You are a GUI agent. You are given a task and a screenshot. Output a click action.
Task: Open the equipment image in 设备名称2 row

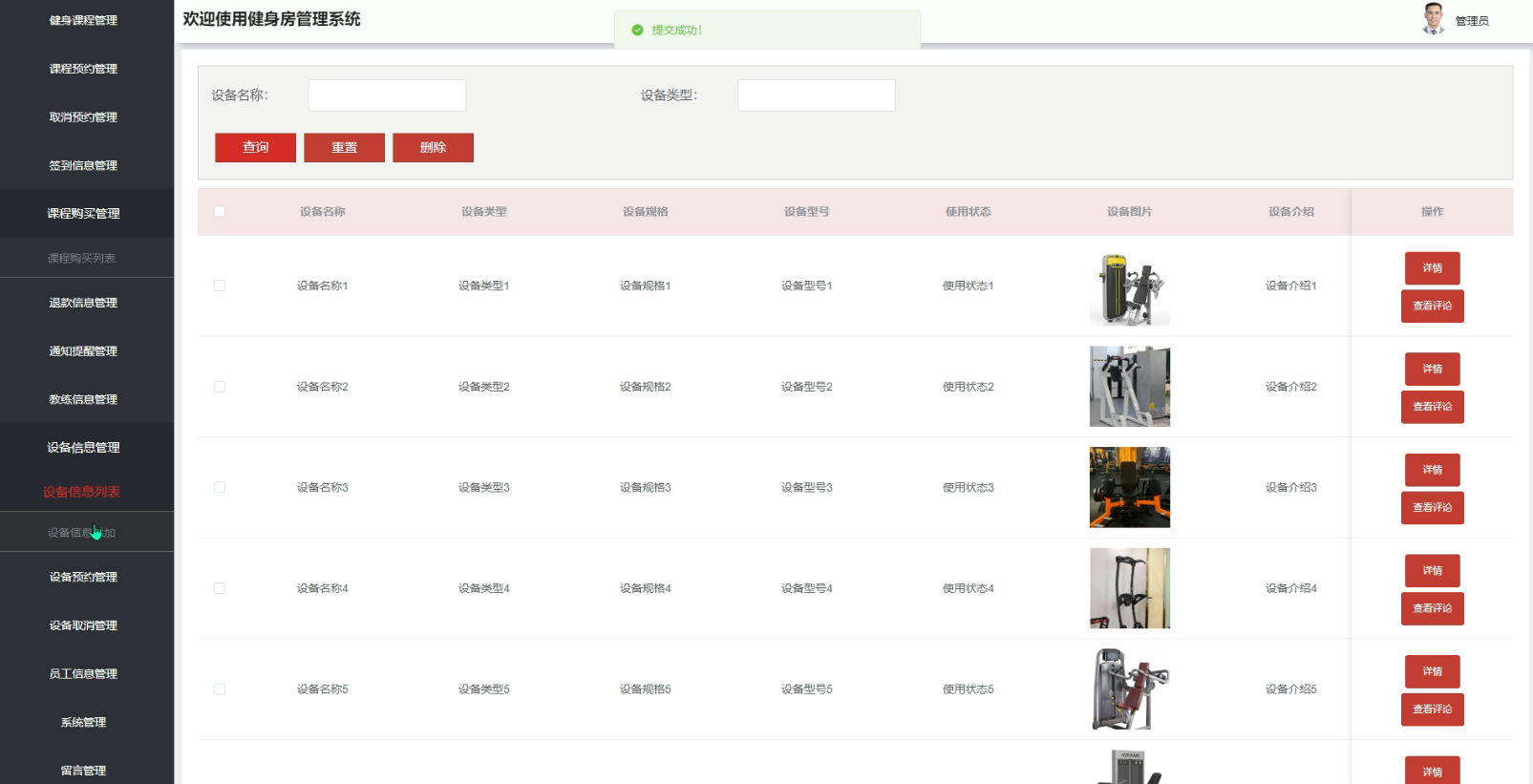click(x=1130, y=387)
